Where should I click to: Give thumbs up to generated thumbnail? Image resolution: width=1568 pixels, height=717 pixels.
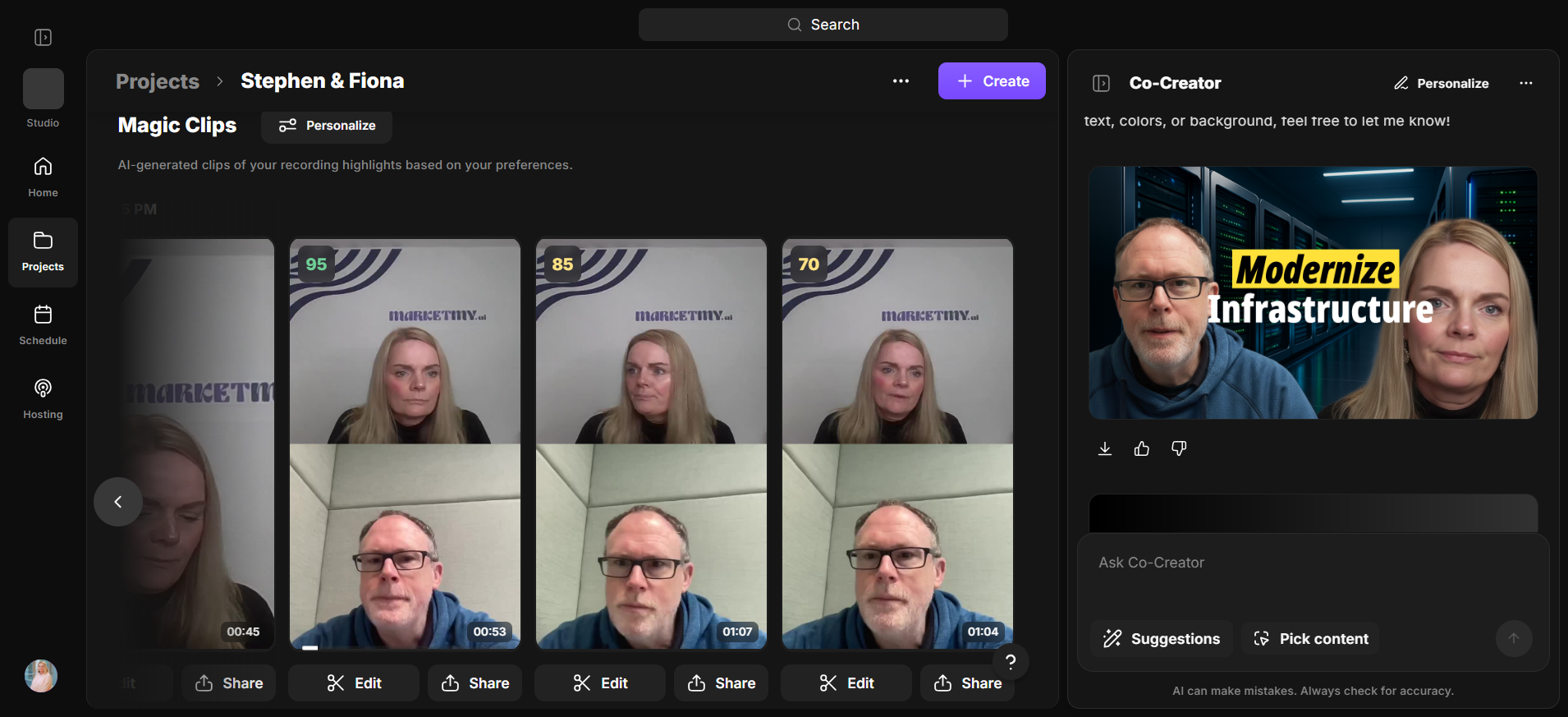[x=1142, y=448]
